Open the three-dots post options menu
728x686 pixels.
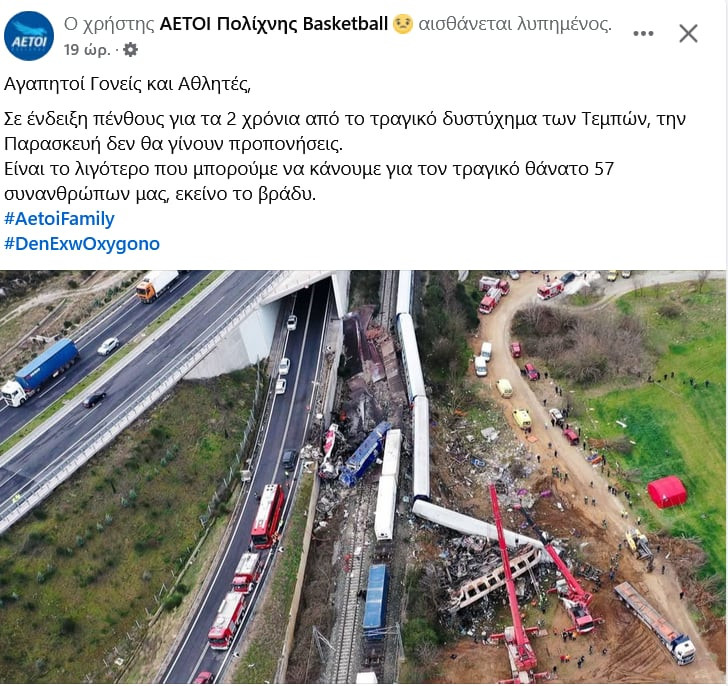click(x=643, y=33)
